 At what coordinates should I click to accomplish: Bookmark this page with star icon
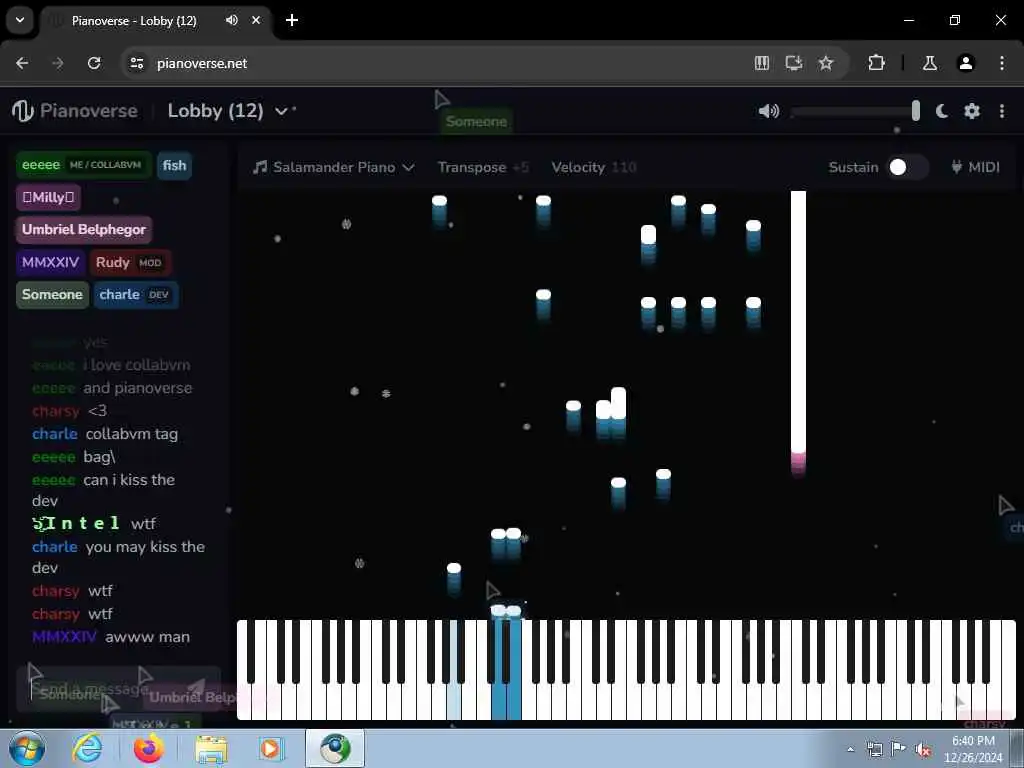coord(826,63)
